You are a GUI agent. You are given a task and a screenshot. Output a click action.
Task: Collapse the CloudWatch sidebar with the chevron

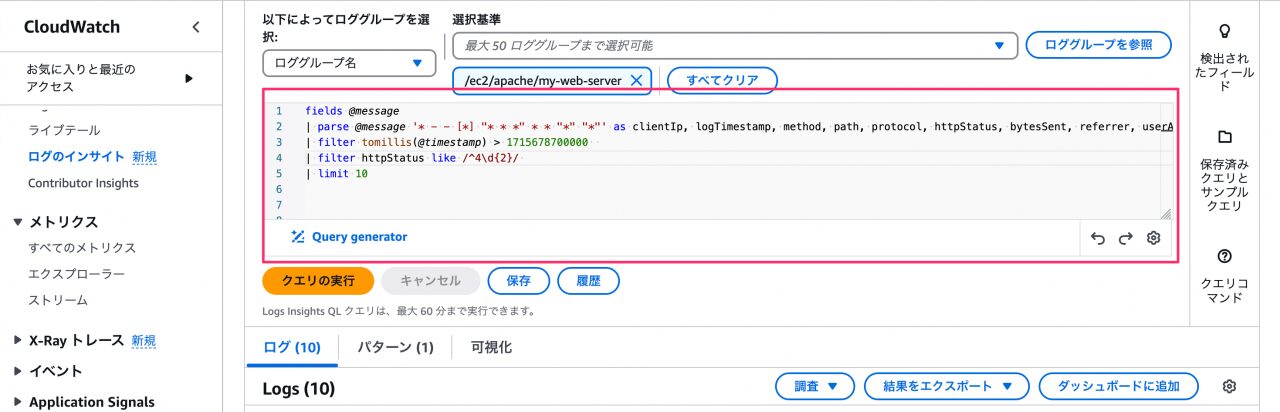[196, 28]
